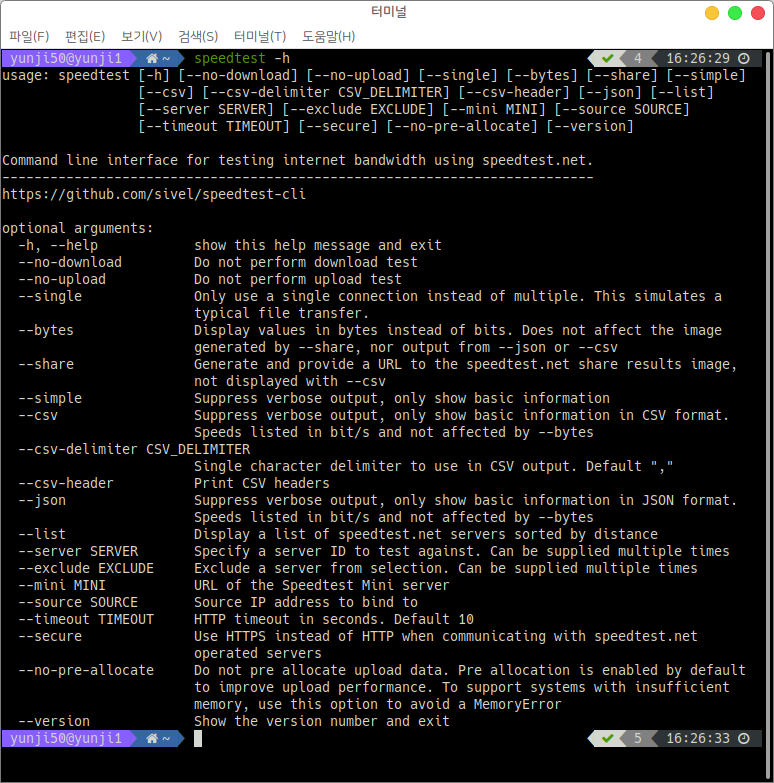
Task: Click the yunji50@yunji1 segment in the top prompt
Action: coord(62,58)
